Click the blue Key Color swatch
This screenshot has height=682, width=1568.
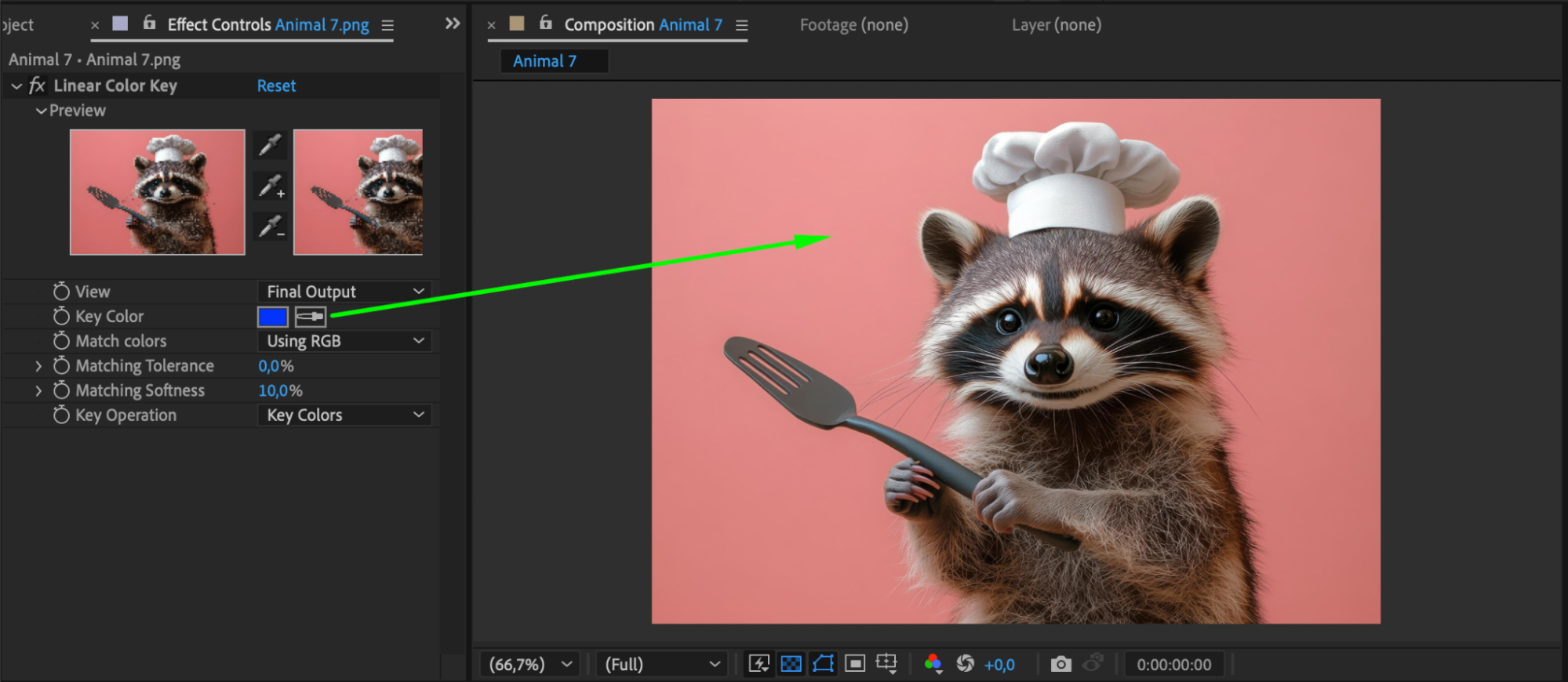click(x=273, y=317)
